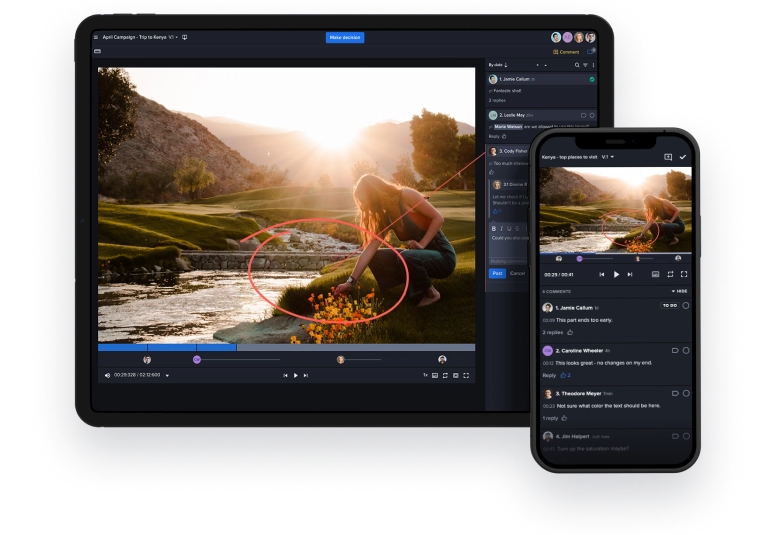Open the tablet V.1 version dropdown

pos(172,37)
